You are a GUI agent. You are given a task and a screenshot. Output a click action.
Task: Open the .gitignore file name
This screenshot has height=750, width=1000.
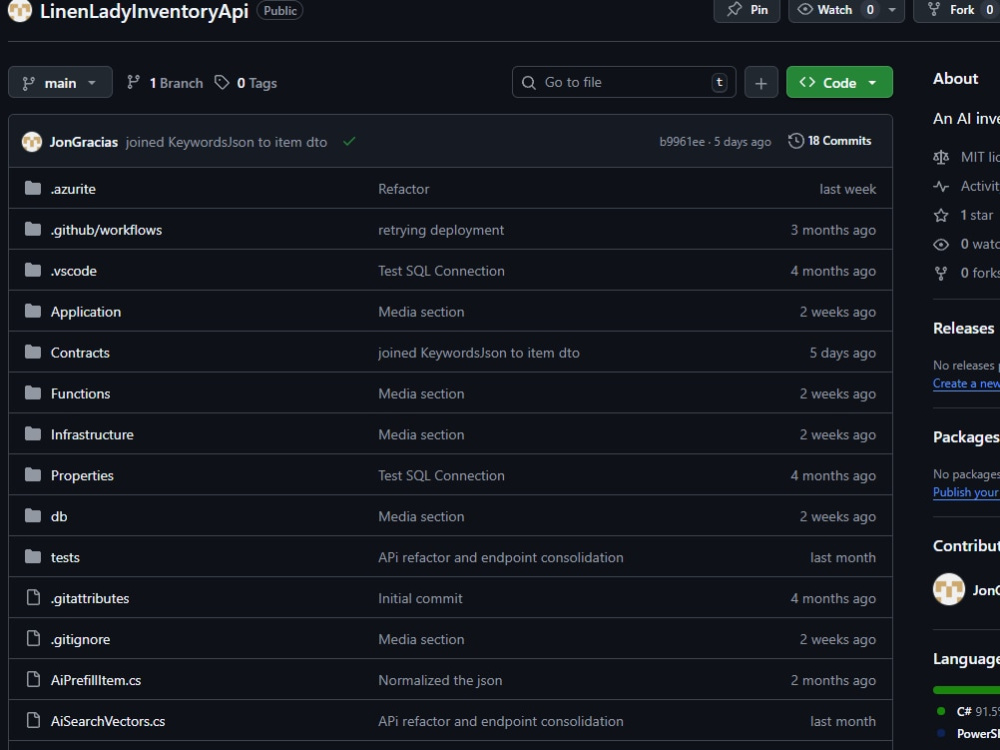pyautogui.click(x=80, y=639)
